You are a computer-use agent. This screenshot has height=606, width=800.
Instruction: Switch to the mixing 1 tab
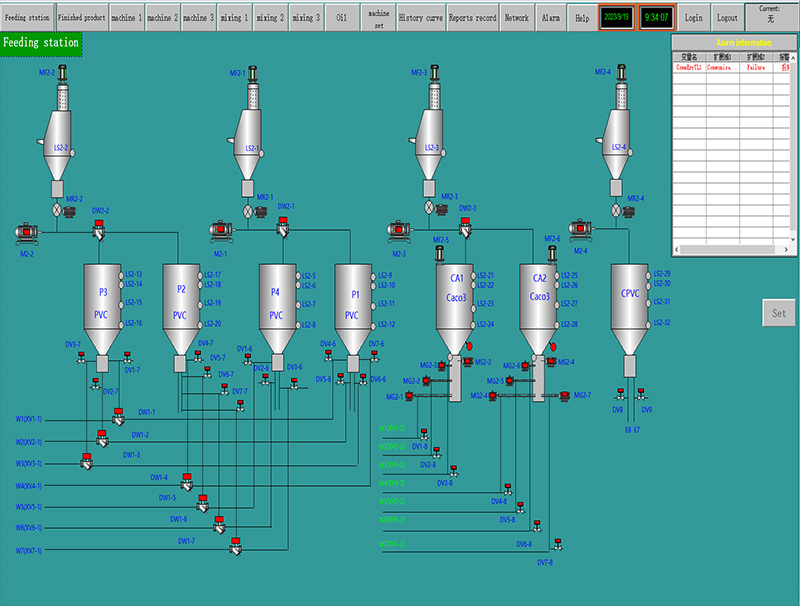(x=232, y=15)
